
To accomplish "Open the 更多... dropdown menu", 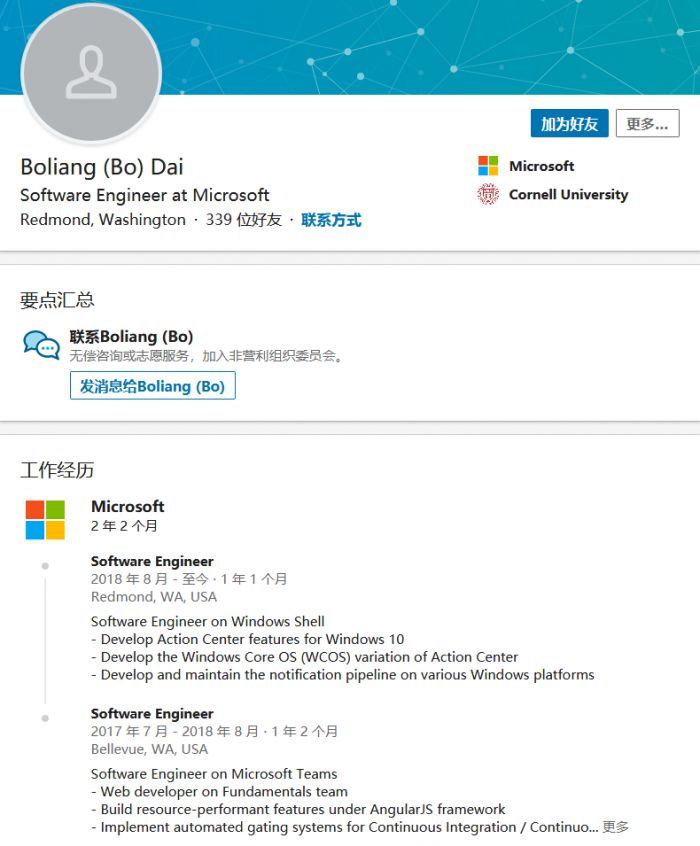I will click(647, 124).
